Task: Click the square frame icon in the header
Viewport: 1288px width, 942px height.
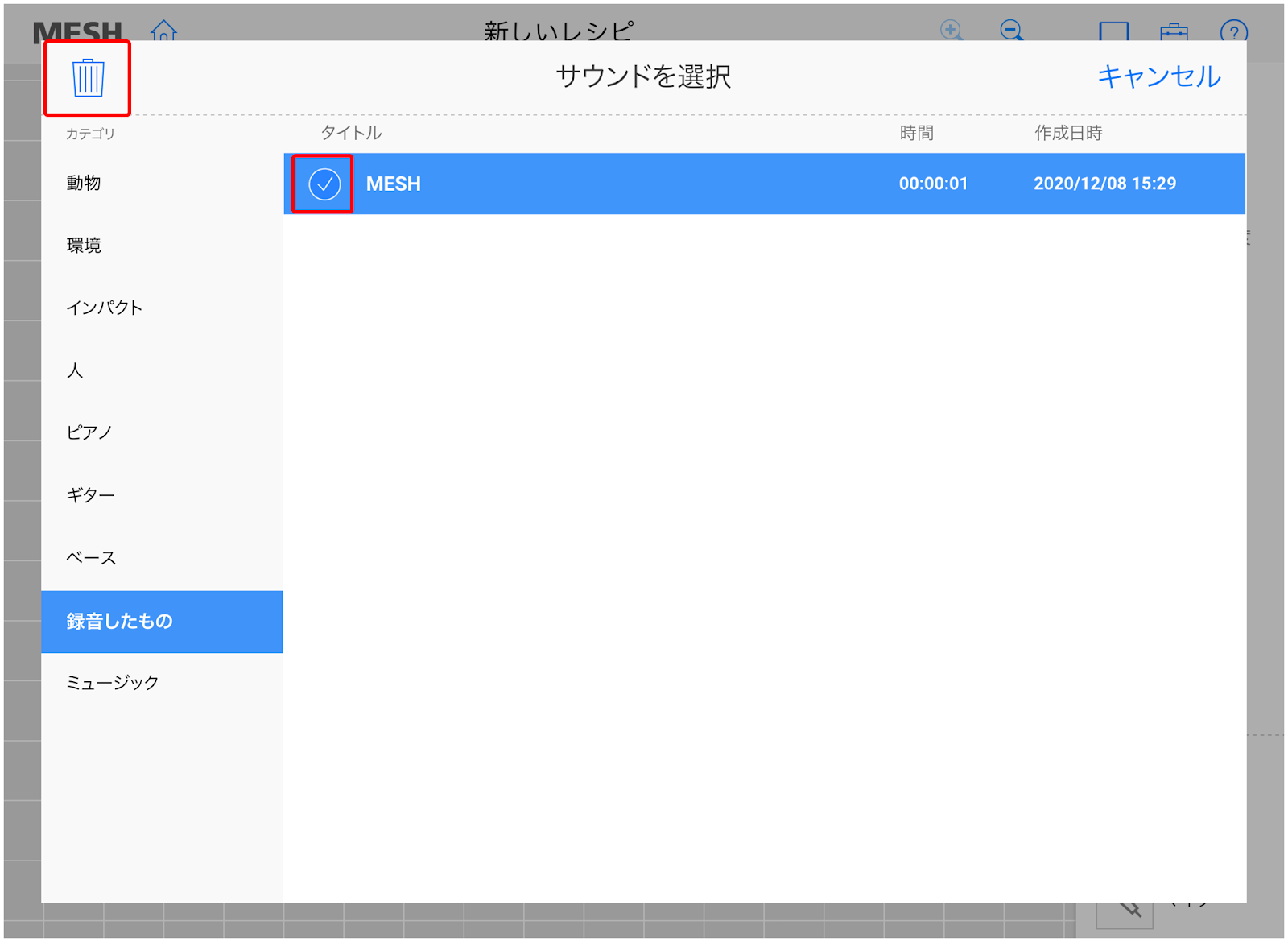Action: 1114,31
